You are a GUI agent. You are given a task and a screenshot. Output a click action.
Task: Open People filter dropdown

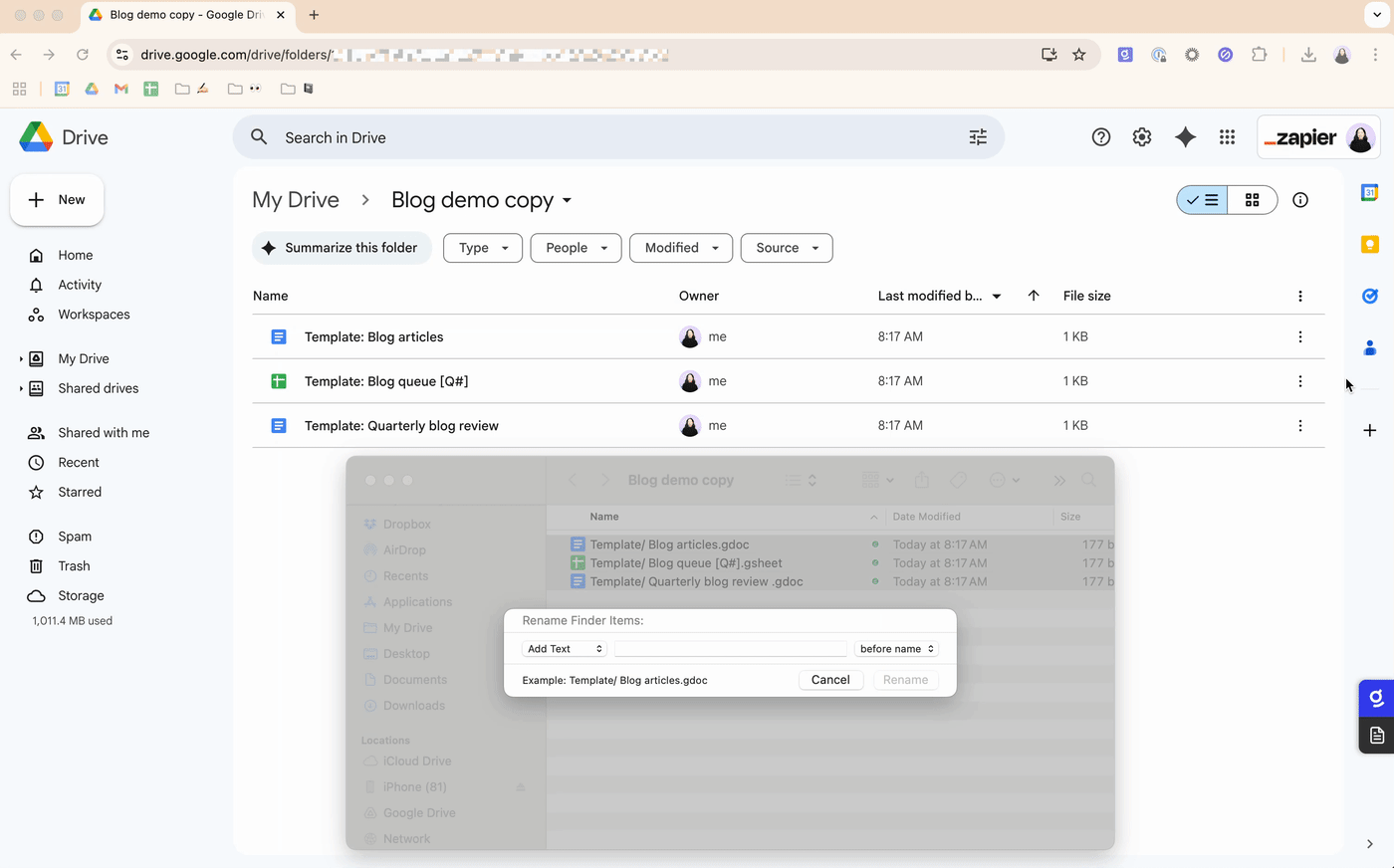[577, 248]
